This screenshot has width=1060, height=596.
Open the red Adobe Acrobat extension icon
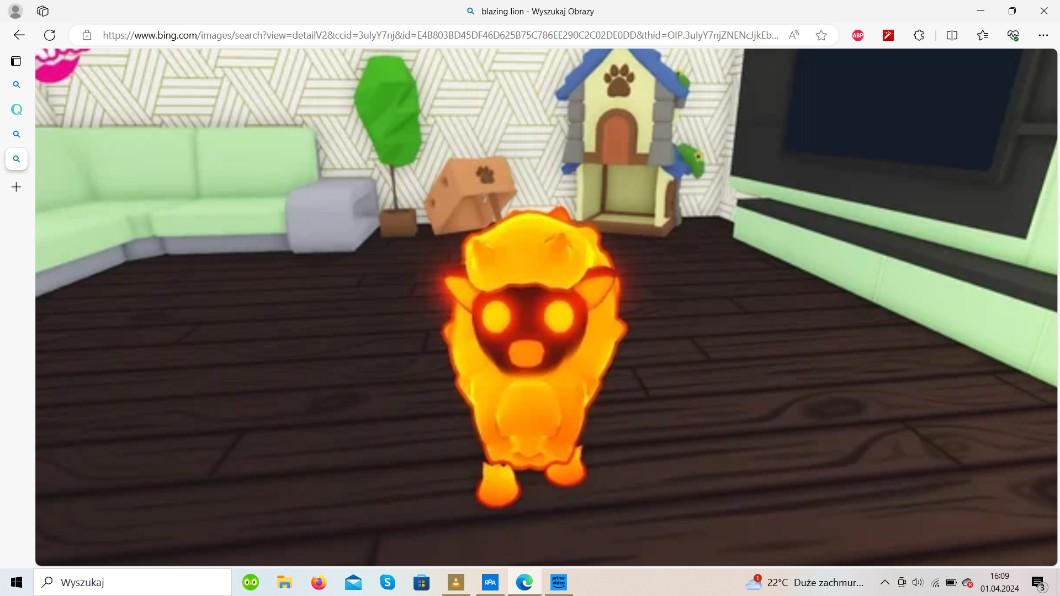[x=888, y=35]
